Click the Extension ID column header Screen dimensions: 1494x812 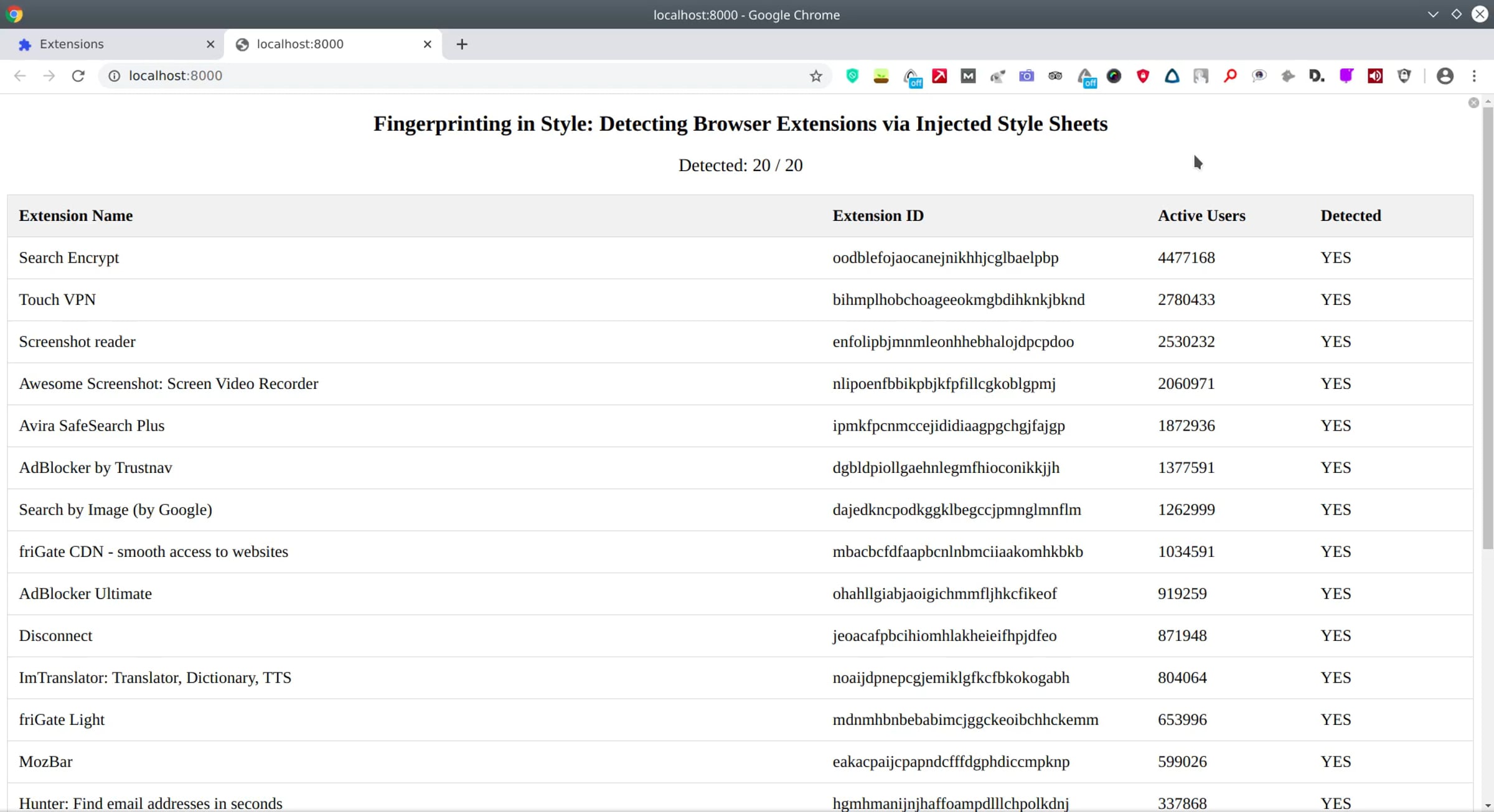(878, 216)
